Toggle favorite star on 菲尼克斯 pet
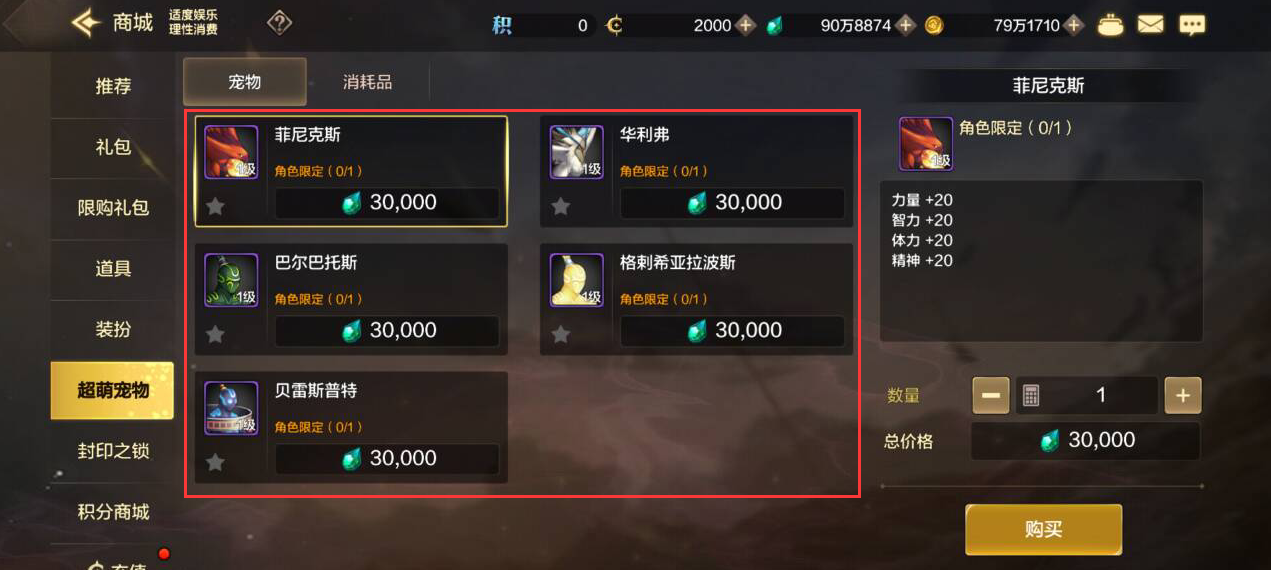Screen dimensions: 1271x570 coord(215,206)
